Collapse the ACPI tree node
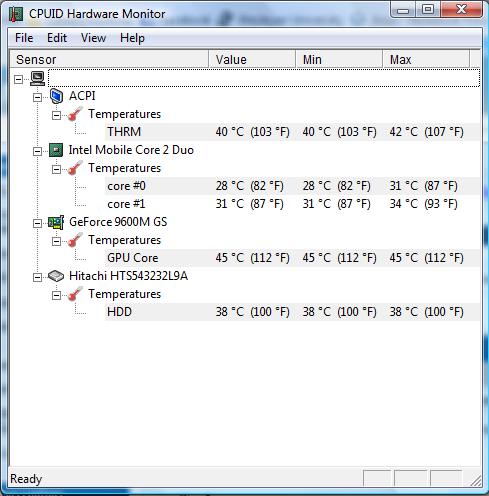Image resolution: width=489 pixels, height=496 pixels. pos(37,97)
